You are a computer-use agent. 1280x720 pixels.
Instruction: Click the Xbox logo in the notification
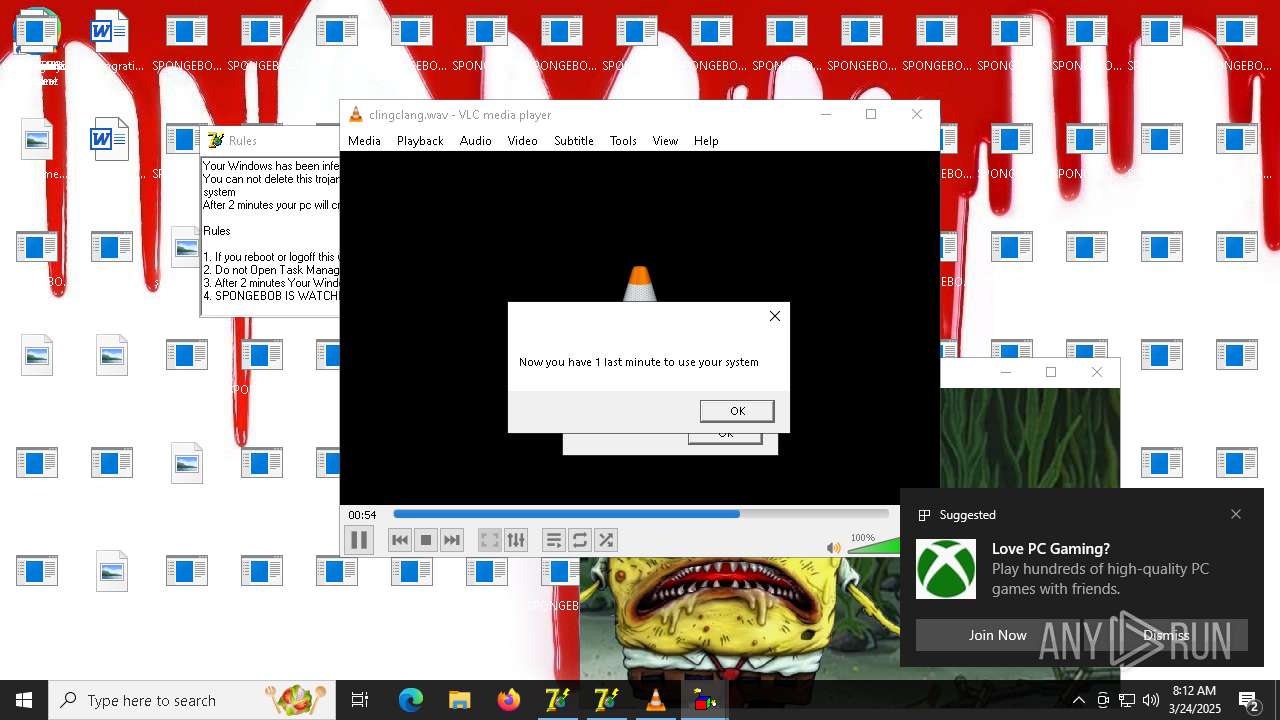coord(946,569)
